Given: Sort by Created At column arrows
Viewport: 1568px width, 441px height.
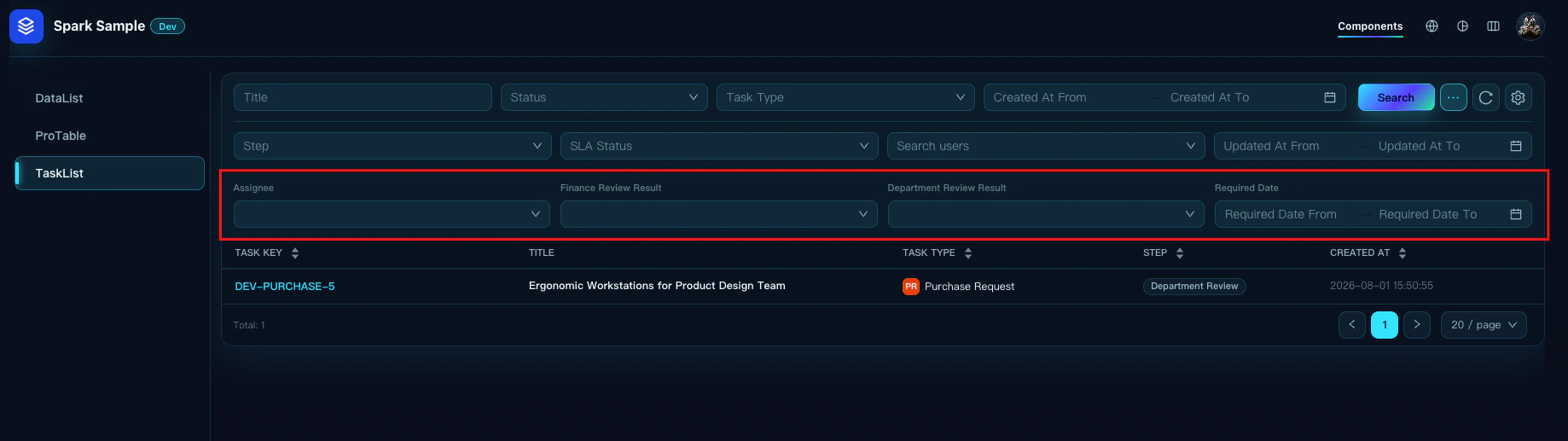Looking at the screenshot, I should (x=1402, y=253).
